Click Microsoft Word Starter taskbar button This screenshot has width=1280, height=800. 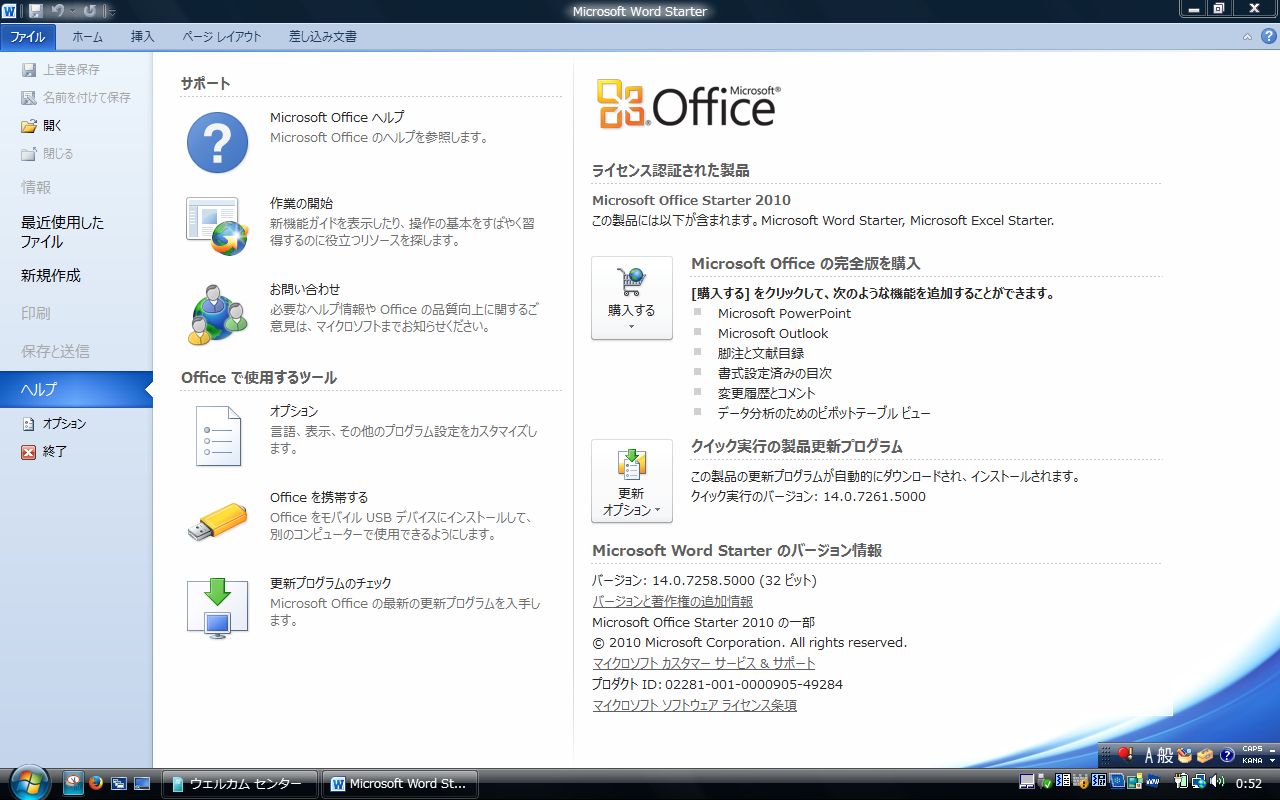pos(399,784)
